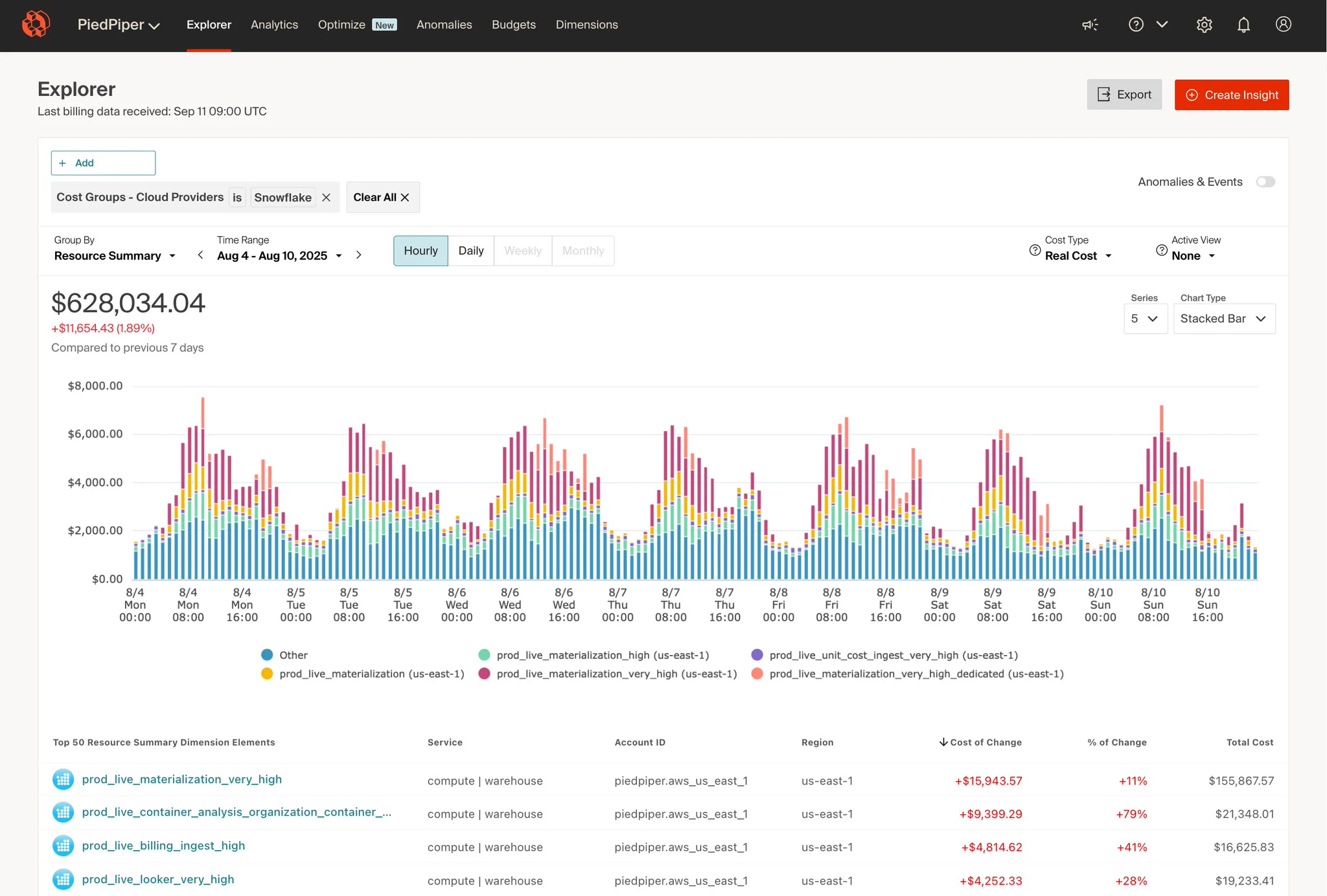Click the Region column header
The image size is (1327, 896).
click(817, 742)
